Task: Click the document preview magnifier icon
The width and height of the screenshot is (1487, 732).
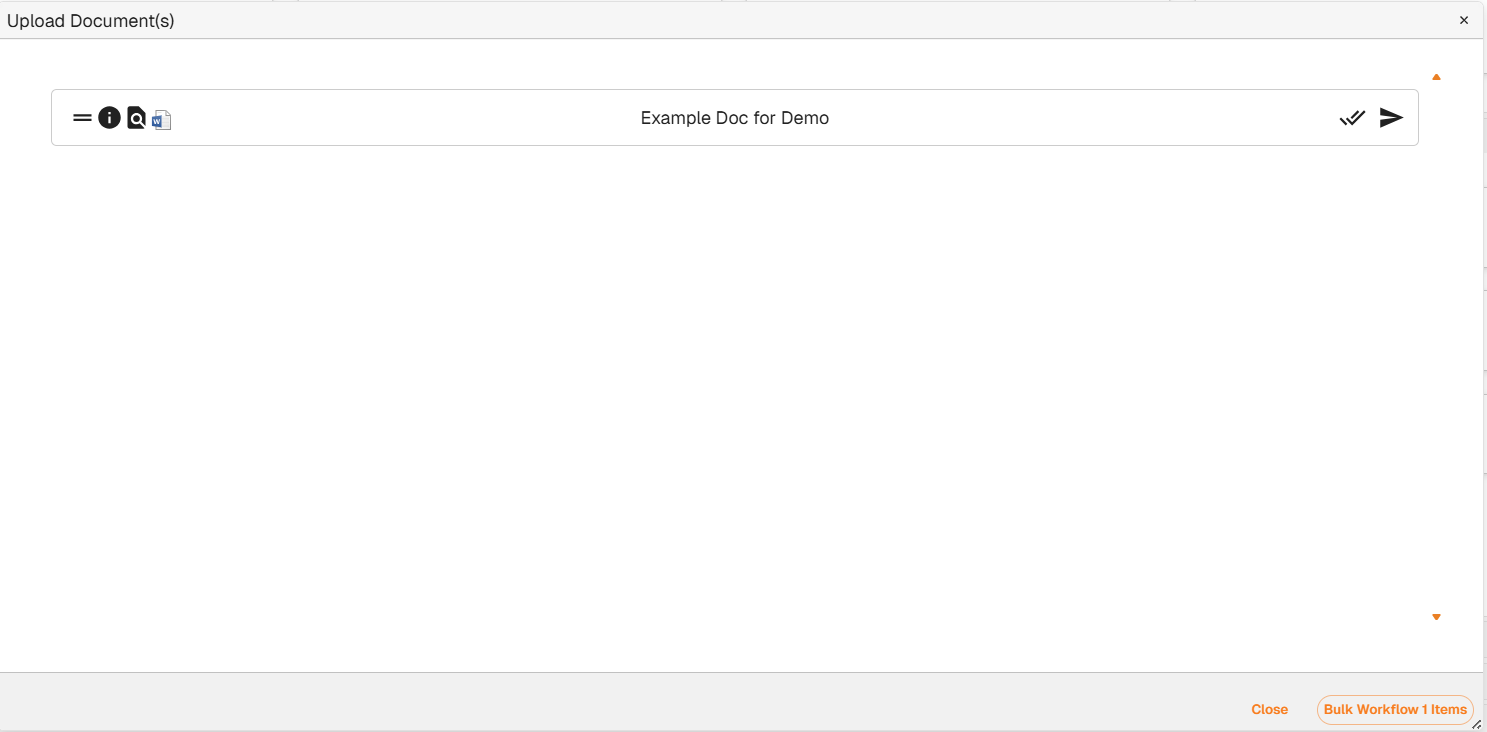Action: (x=136, y=118)
